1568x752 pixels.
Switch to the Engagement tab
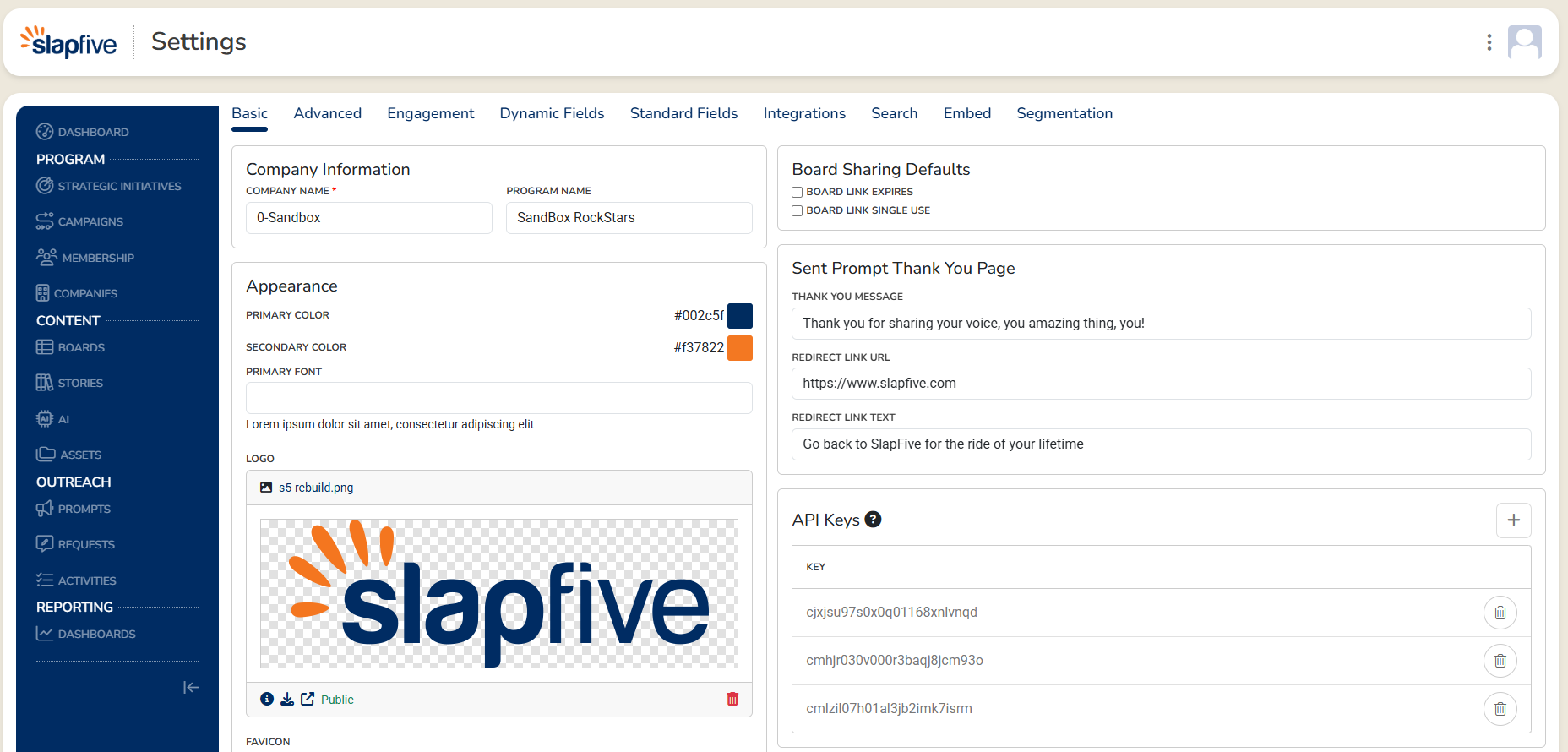[431, 113]
